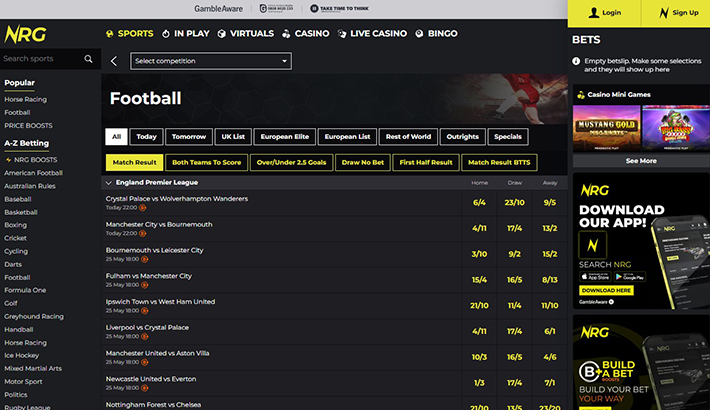Click the Sign Up button
The image size is (710, 410).
click(x=676, y=13)
